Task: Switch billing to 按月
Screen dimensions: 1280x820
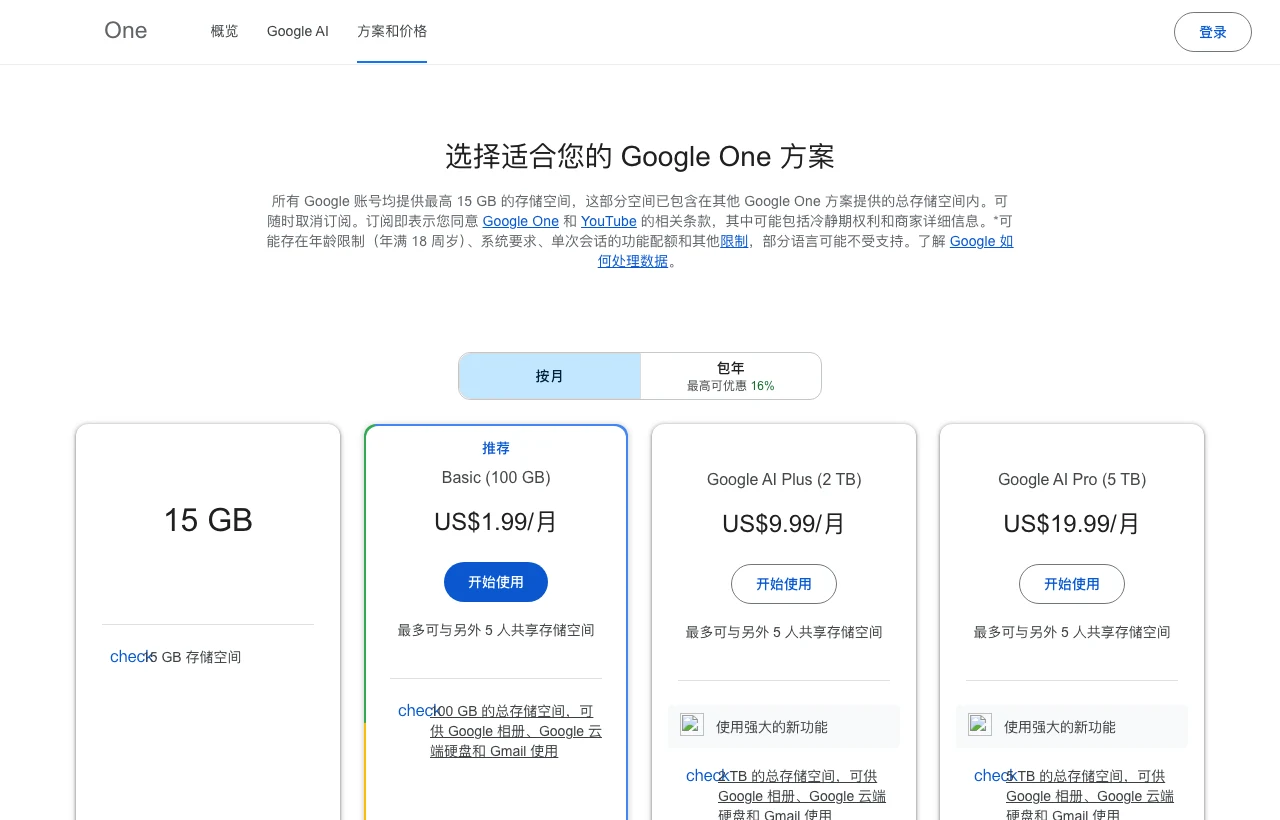Action: coord(550,376)
